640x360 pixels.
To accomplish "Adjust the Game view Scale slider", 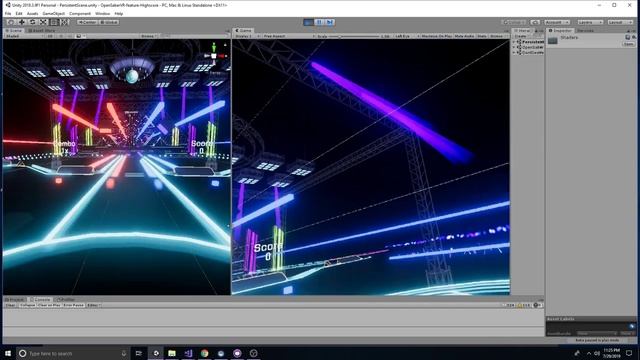I will coord(354,36).
